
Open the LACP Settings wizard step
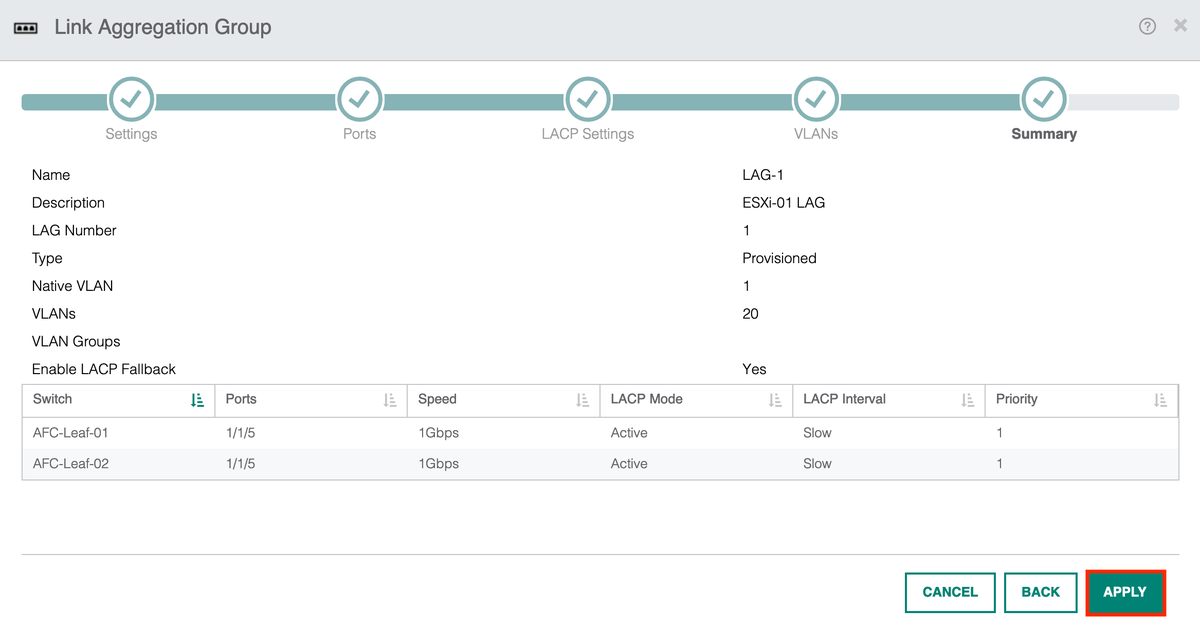point(587,134)
